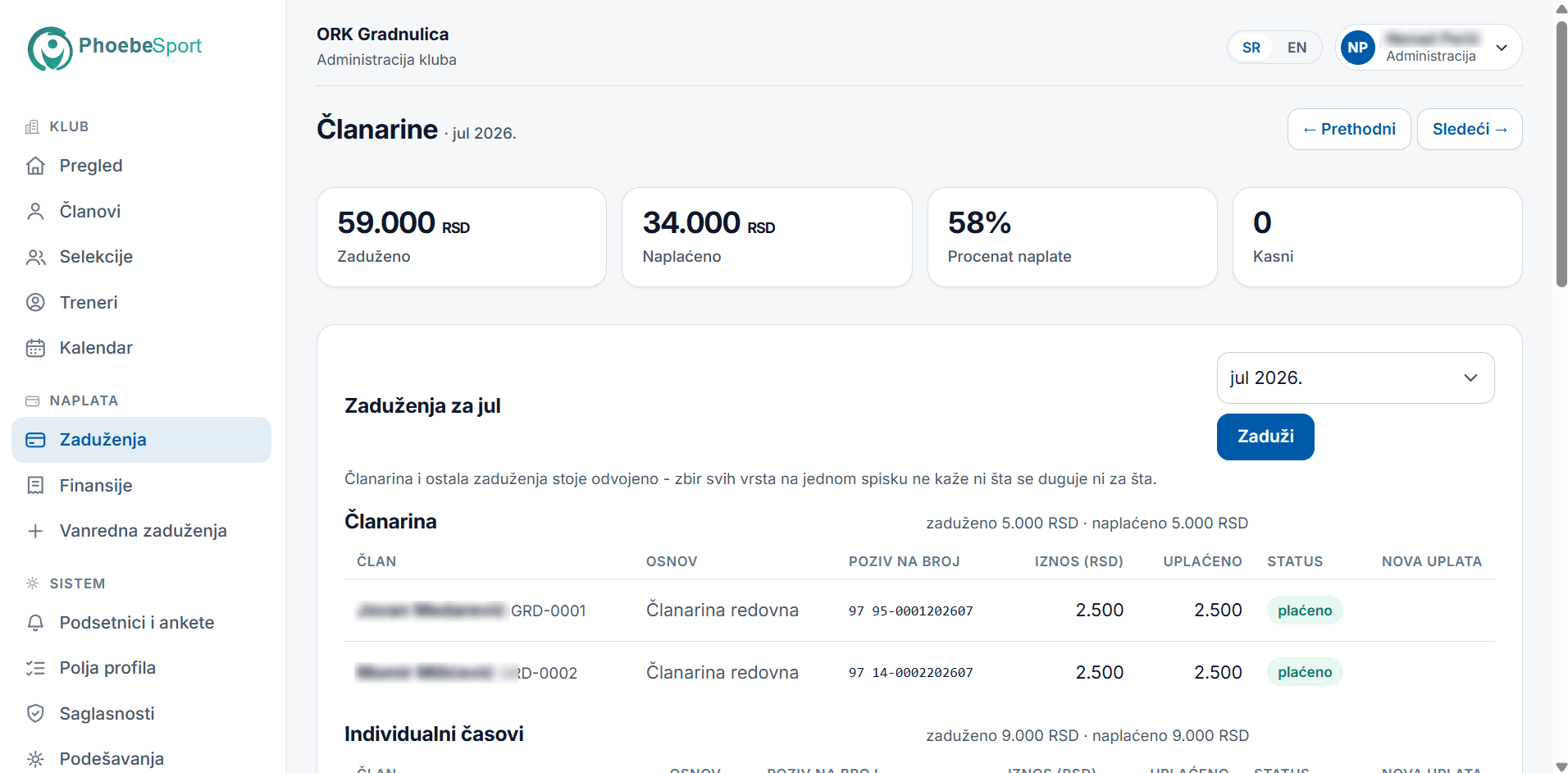Click the Zaduženja sidebar label

coord(103,440)
